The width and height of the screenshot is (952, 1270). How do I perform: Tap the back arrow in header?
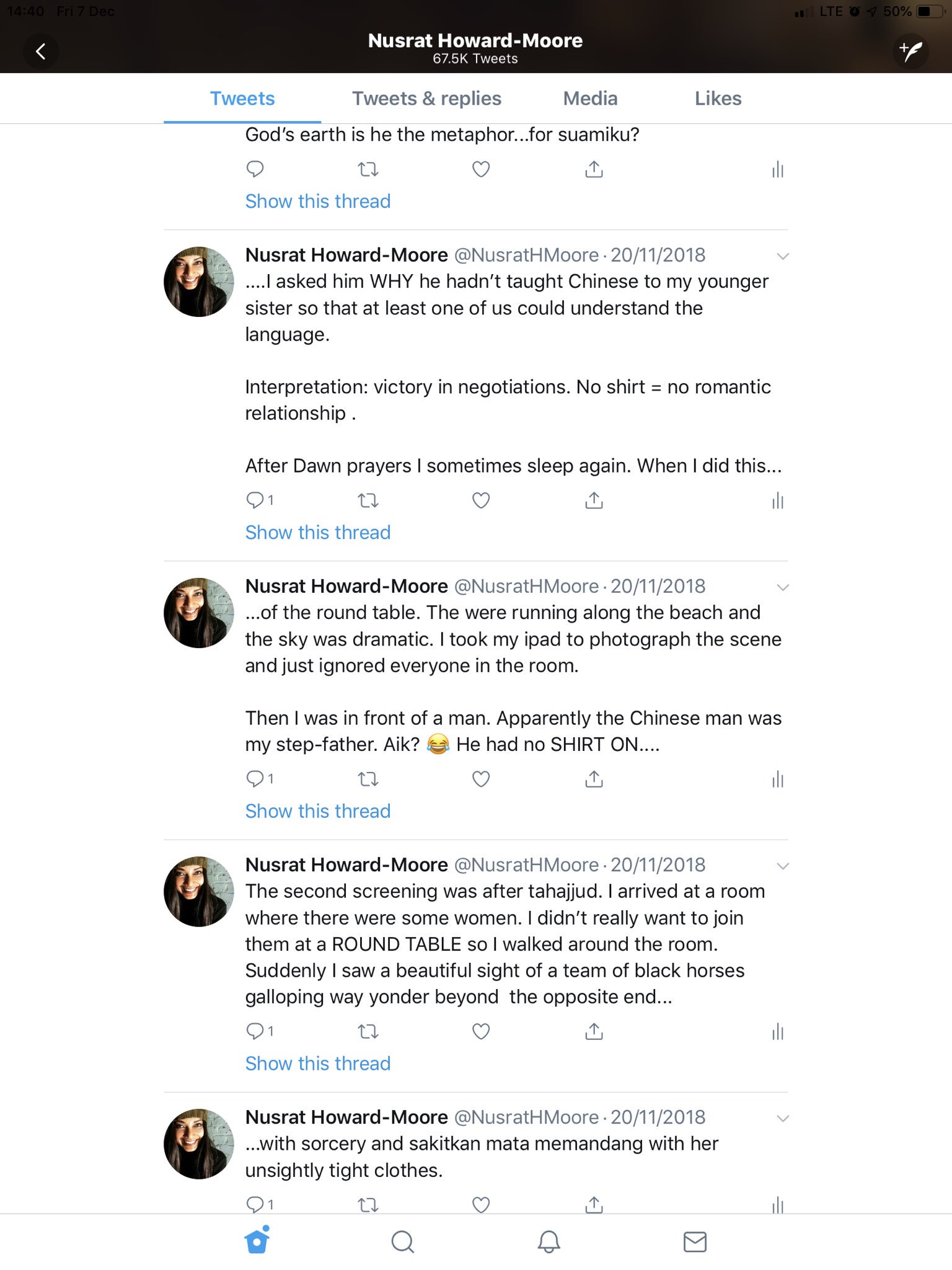[x=41, y=51]
